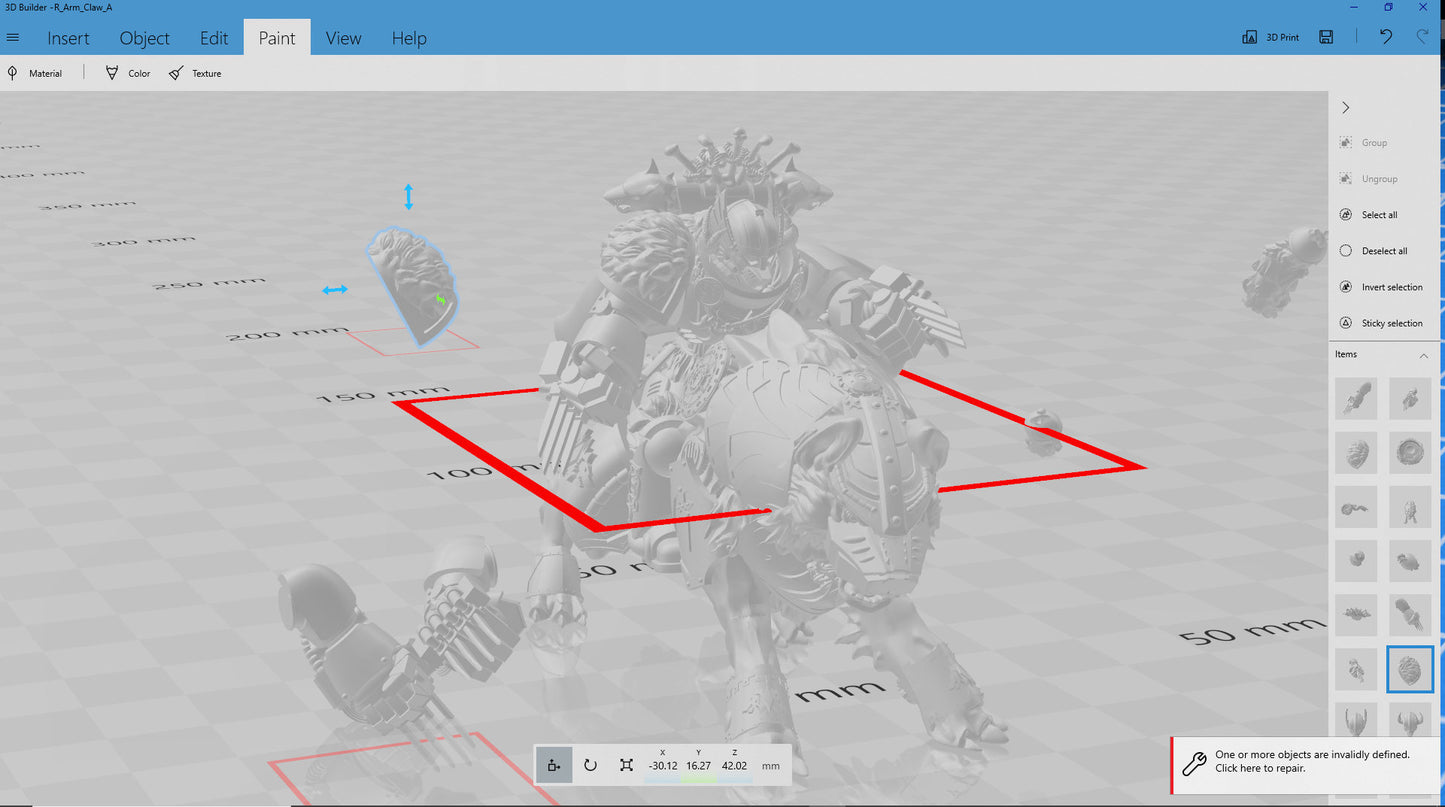Click the mm units label
The height and width of the screenshot is (807, 1445).
tap(770, 766)
